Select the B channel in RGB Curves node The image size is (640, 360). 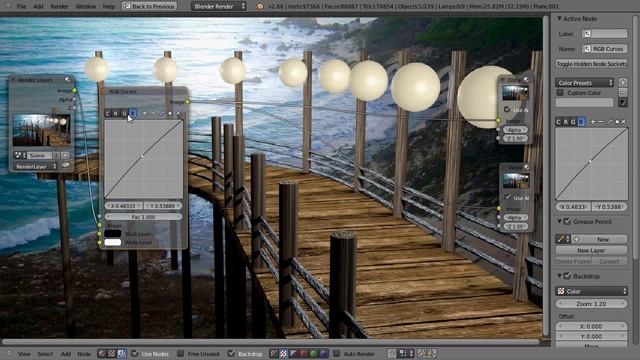132,113
